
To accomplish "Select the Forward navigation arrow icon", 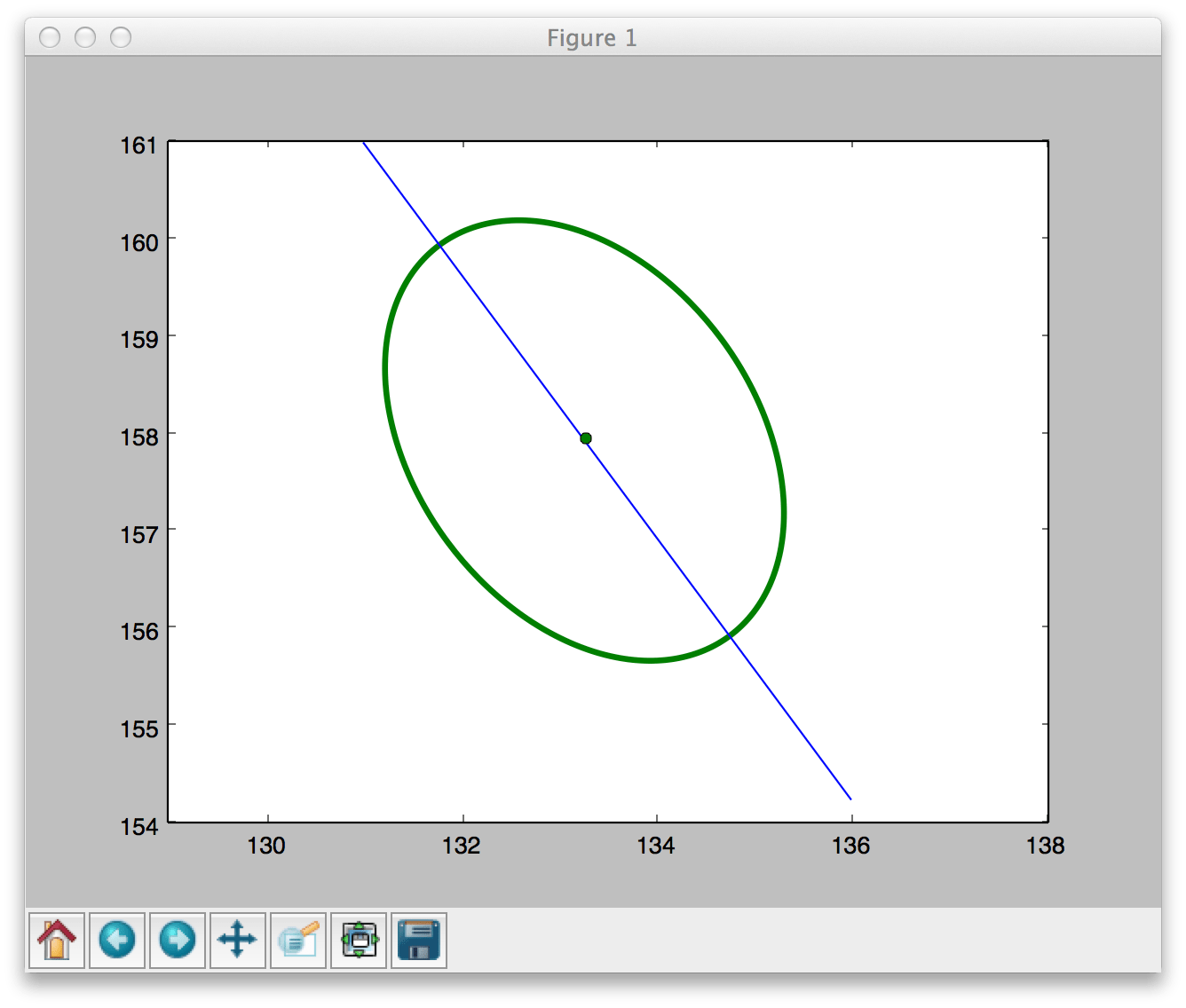I will pos(177,941).
